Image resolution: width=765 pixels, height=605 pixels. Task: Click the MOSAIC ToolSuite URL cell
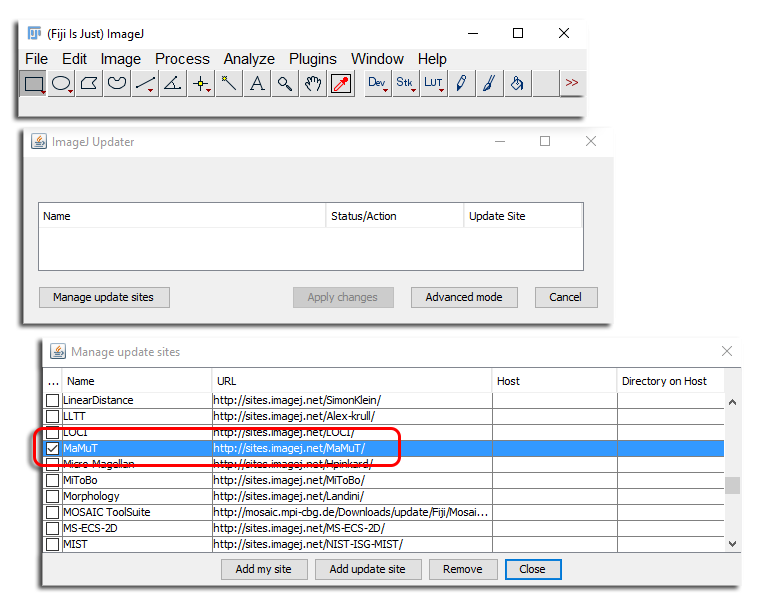(x=352, y=513)
